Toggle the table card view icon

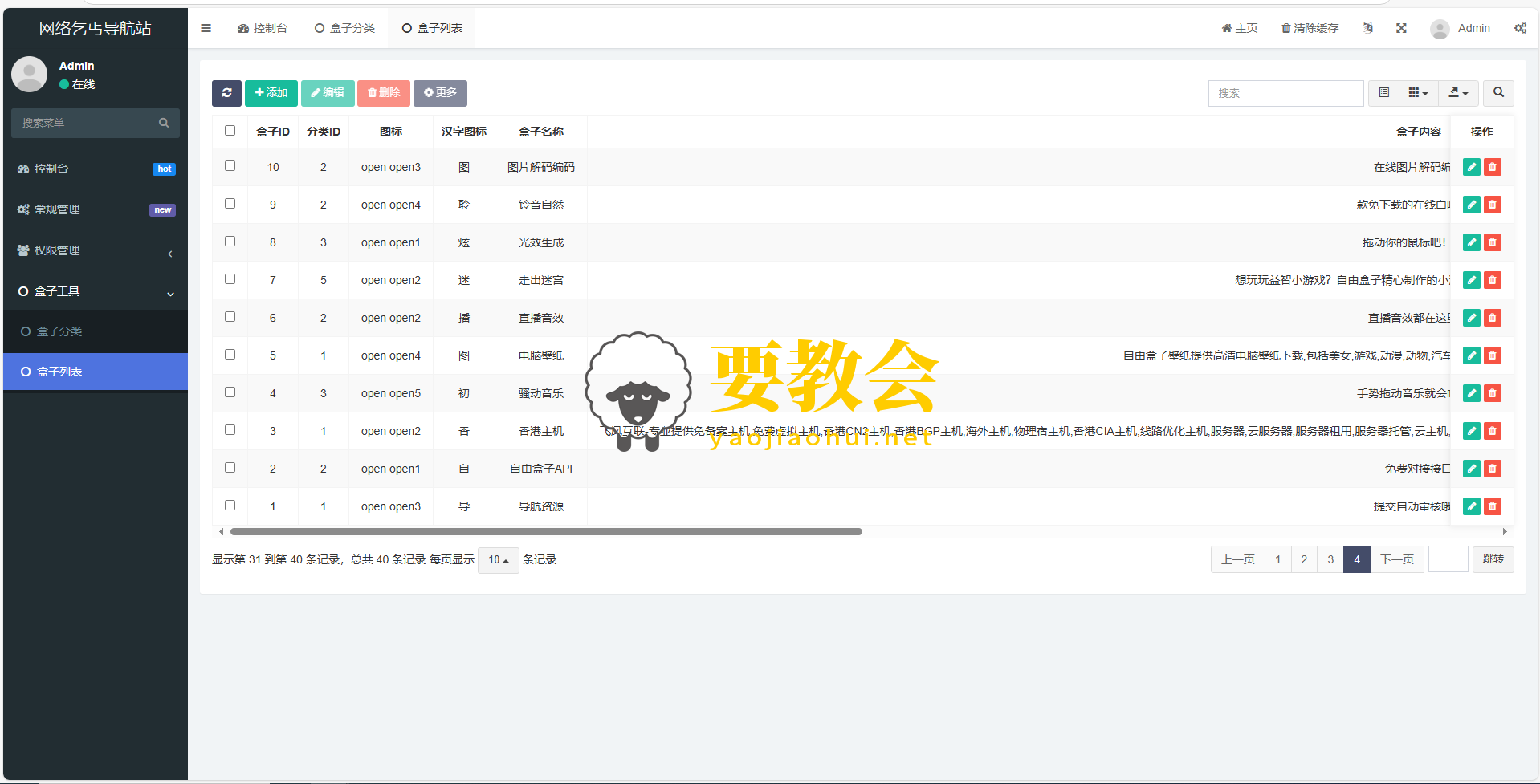(1384, 93)
